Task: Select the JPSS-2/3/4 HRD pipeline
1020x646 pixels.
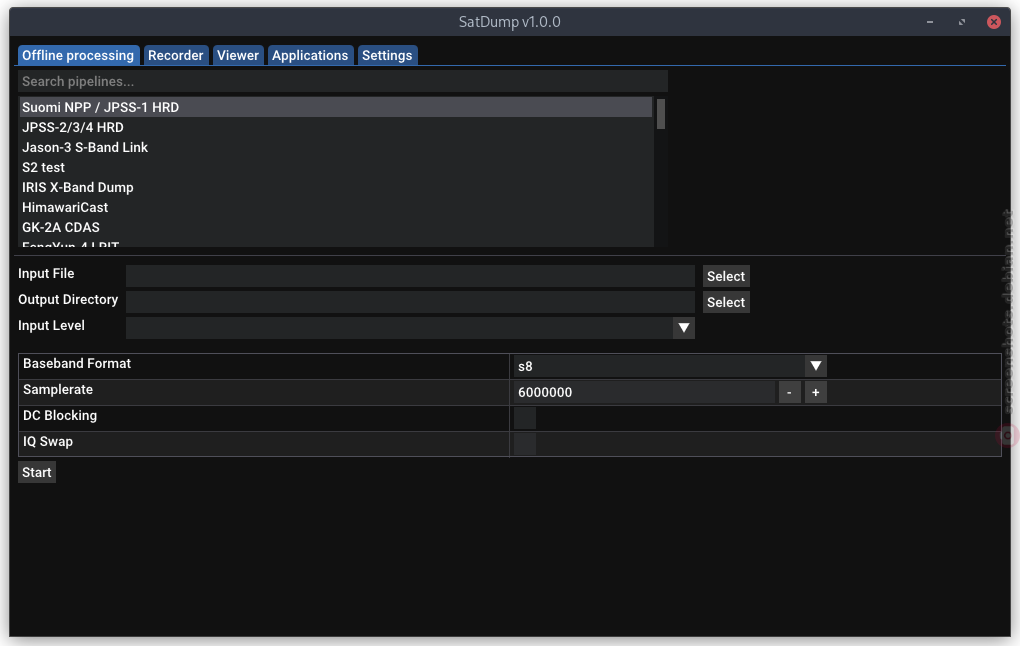Action: click(x=336, y=128)
